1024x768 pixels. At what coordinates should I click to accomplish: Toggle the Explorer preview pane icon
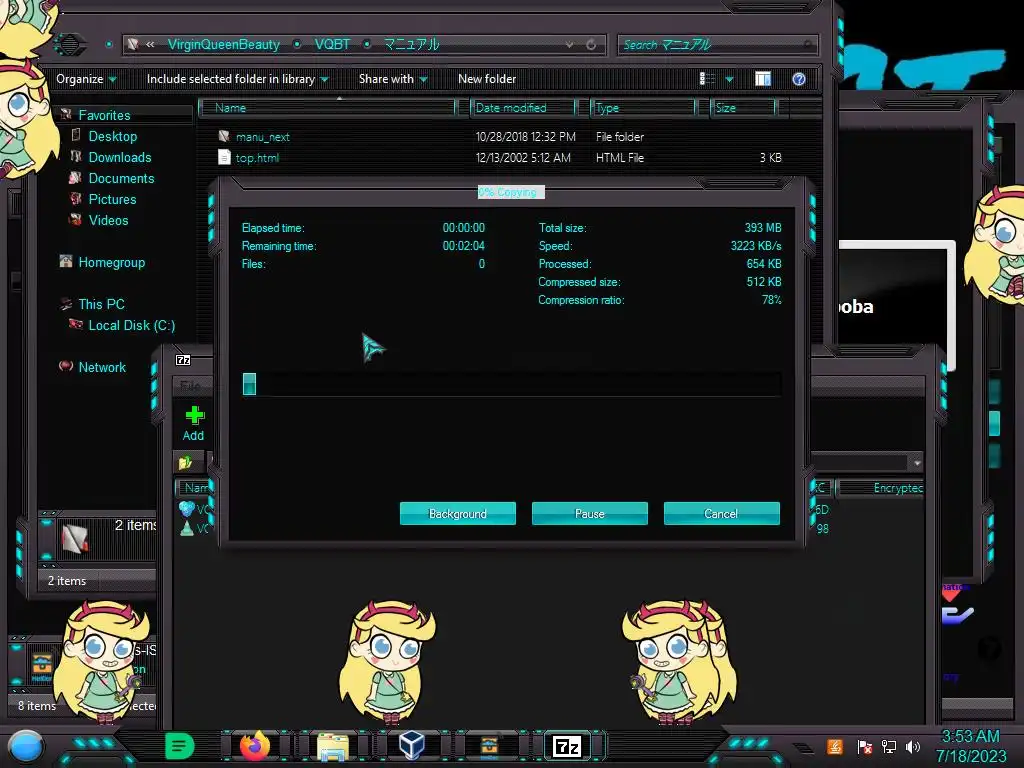(x=763, y=79)
